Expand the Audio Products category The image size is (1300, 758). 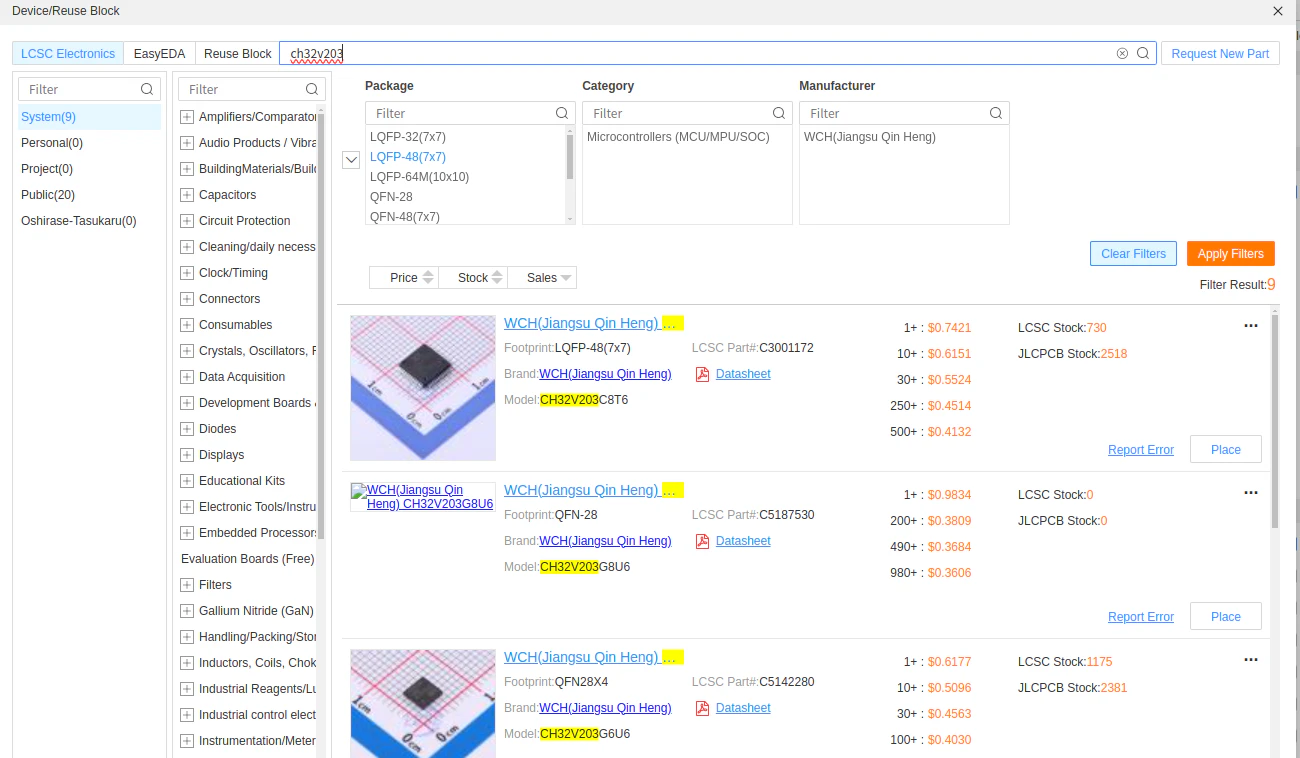(187, 143)
